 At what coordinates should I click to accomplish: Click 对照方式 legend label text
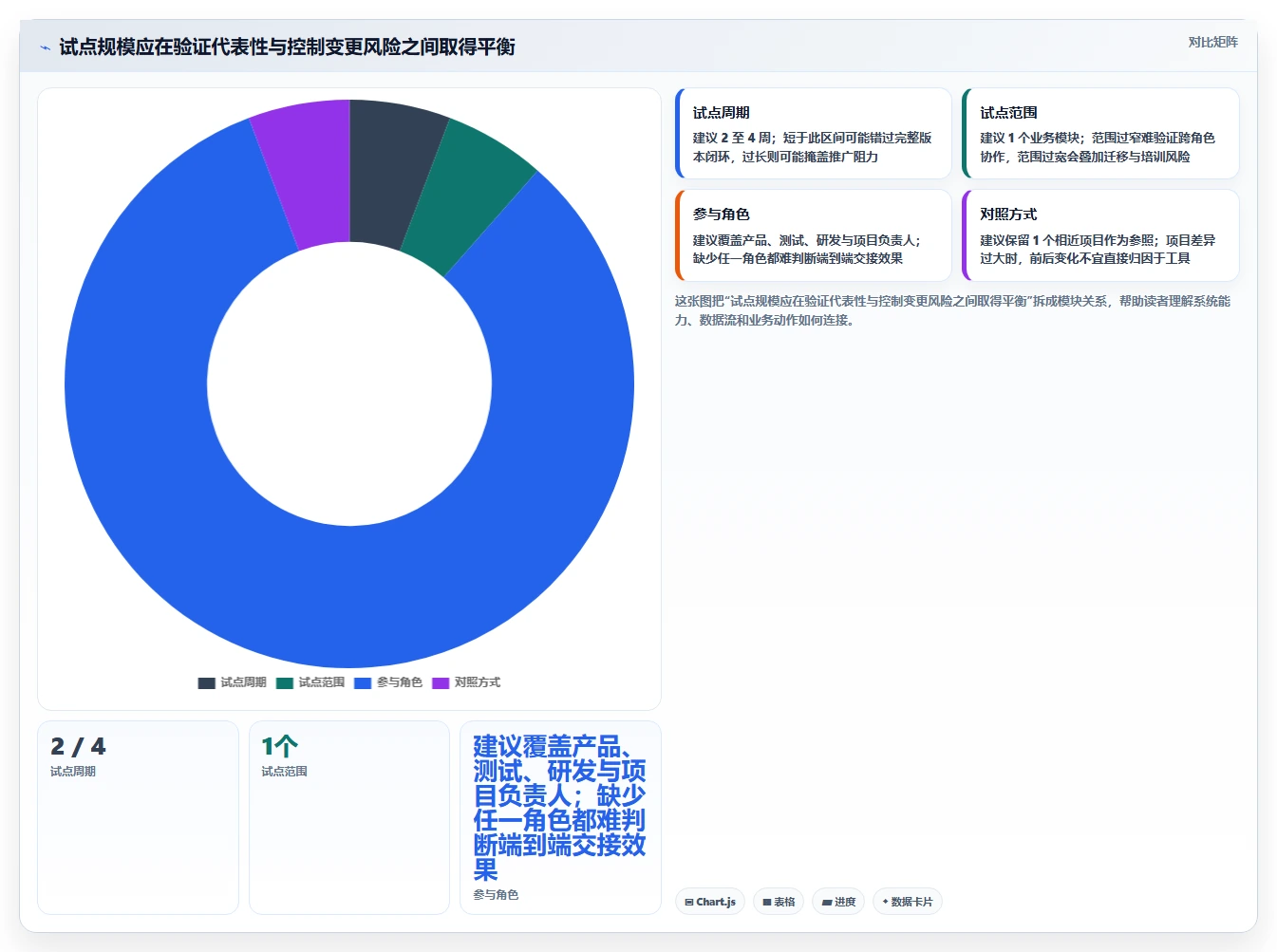pos(477,682)
